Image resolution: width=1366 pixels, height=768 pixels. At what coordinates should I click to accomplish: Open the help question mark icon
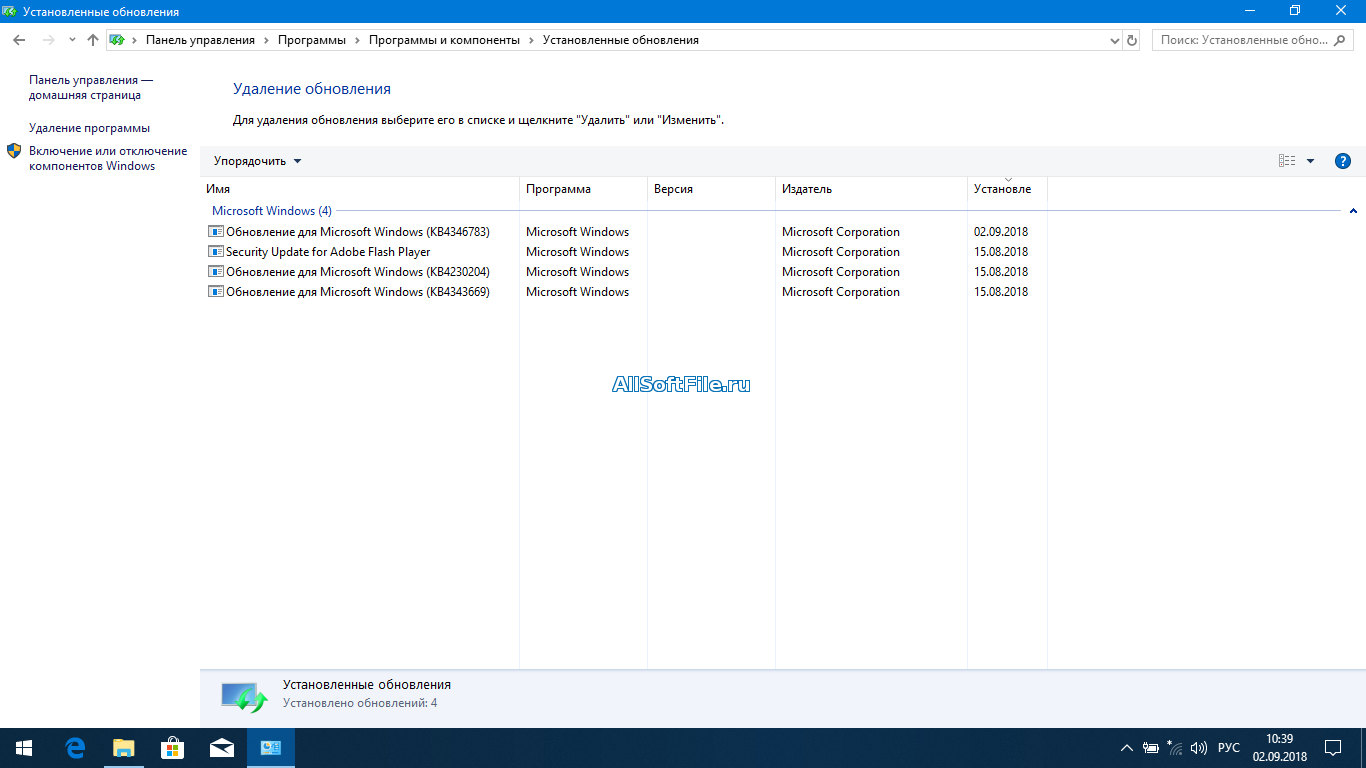point(1343,161)
